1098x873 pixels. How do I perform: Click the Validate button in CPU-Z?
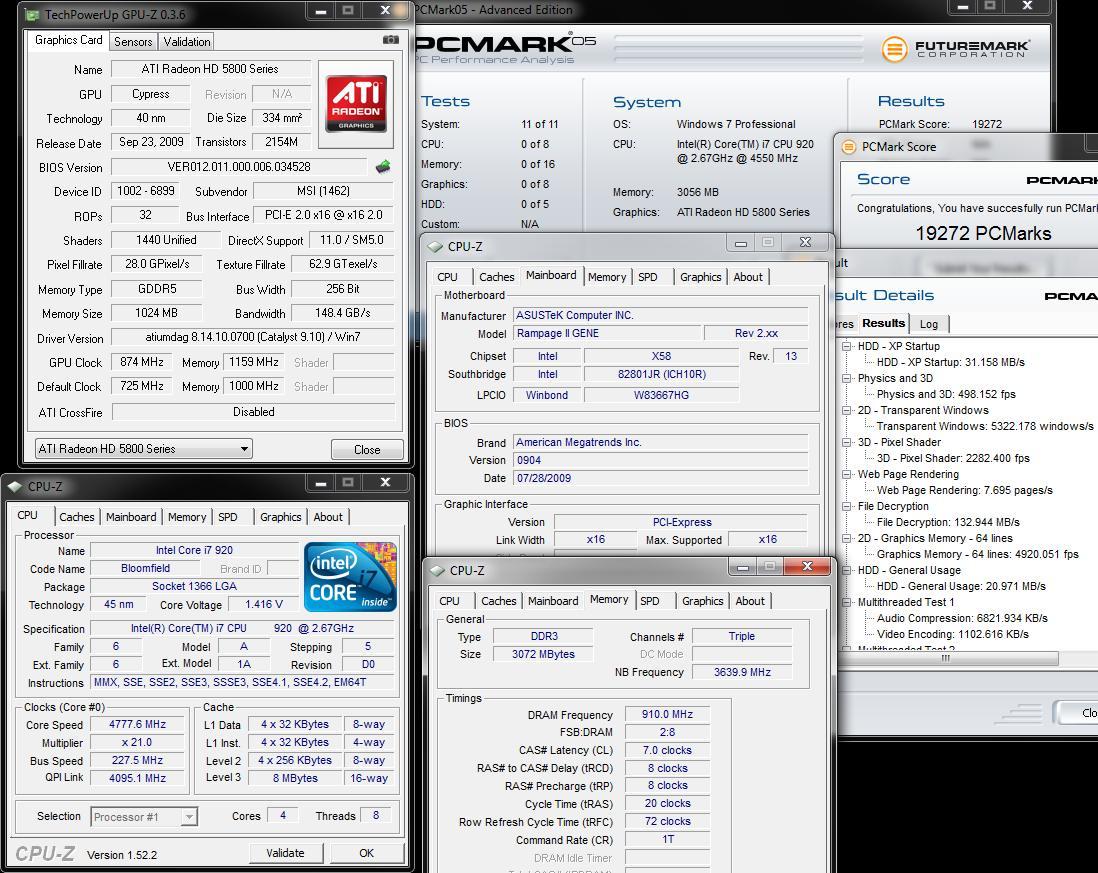click(x=286, y=853)
